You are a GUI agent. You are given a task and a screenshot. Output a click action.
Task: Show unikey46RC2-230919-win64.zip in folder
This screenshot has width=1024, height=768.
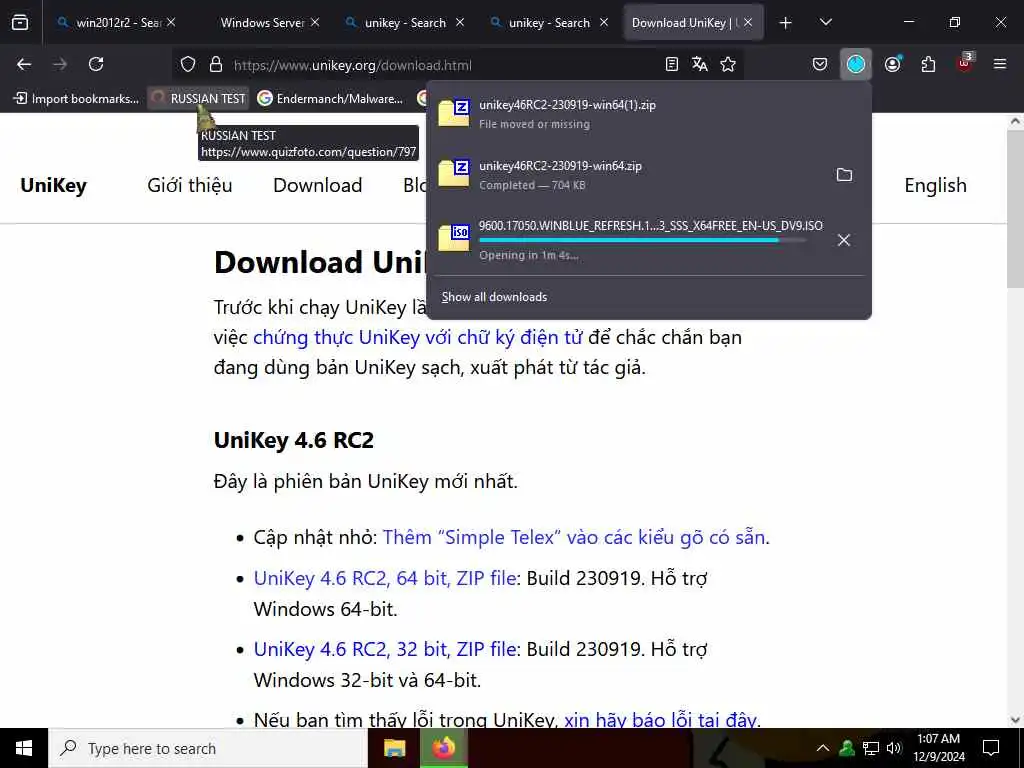844,175
